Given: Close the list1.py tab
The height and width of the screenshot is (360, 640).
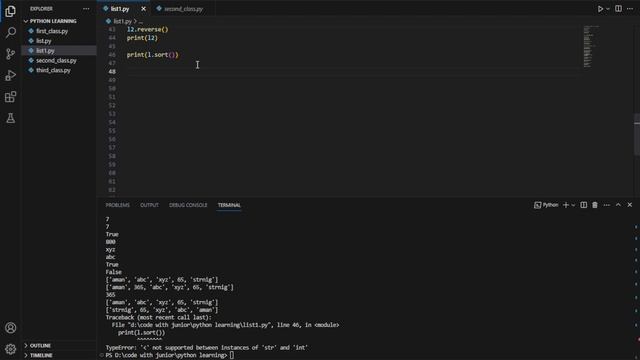Looking at the screenshot, I should pos(143,9).
